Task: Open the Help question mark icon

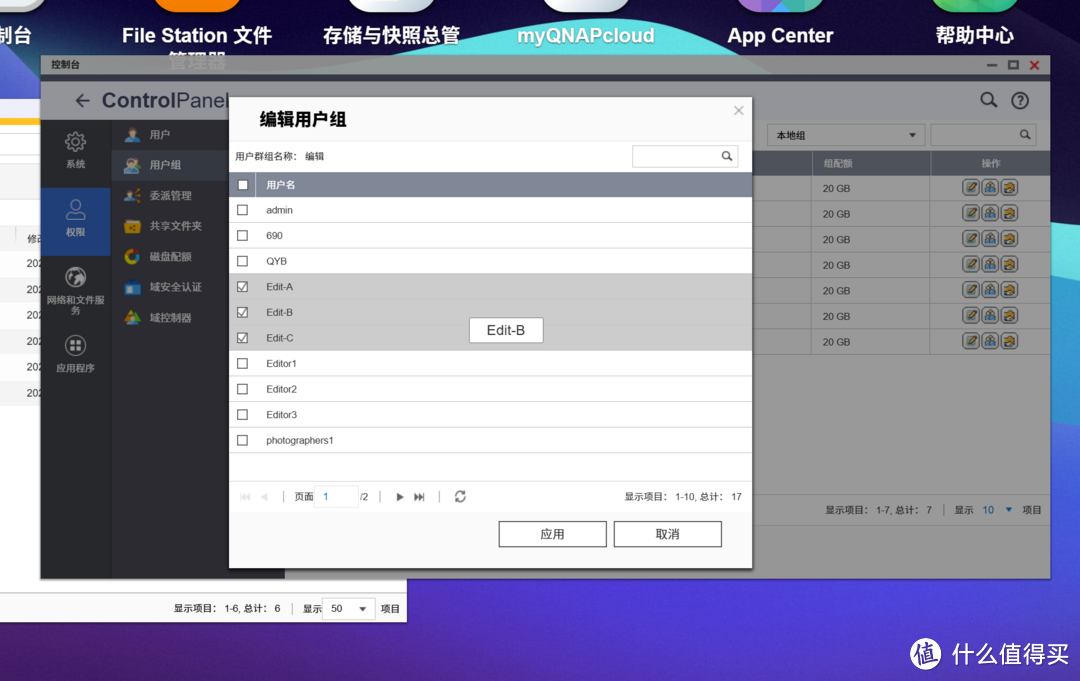Action: pos(1018,100)
